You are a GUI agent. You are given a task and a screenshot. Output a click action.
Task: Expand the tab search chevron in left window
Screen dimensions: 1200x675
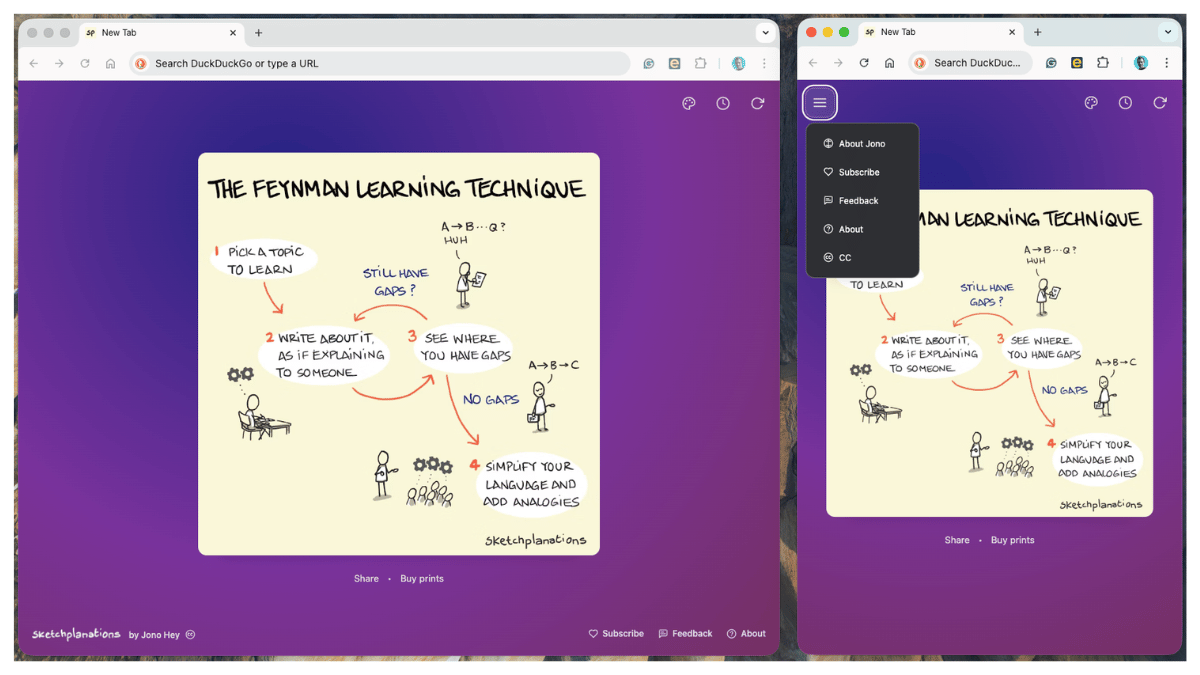(x=765, y=32)
